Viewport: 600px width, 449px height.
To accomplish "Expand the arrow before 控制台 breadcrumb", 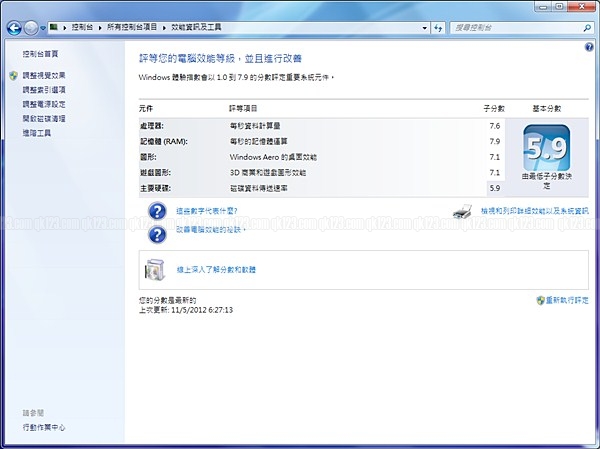I will tap(65, 28).
